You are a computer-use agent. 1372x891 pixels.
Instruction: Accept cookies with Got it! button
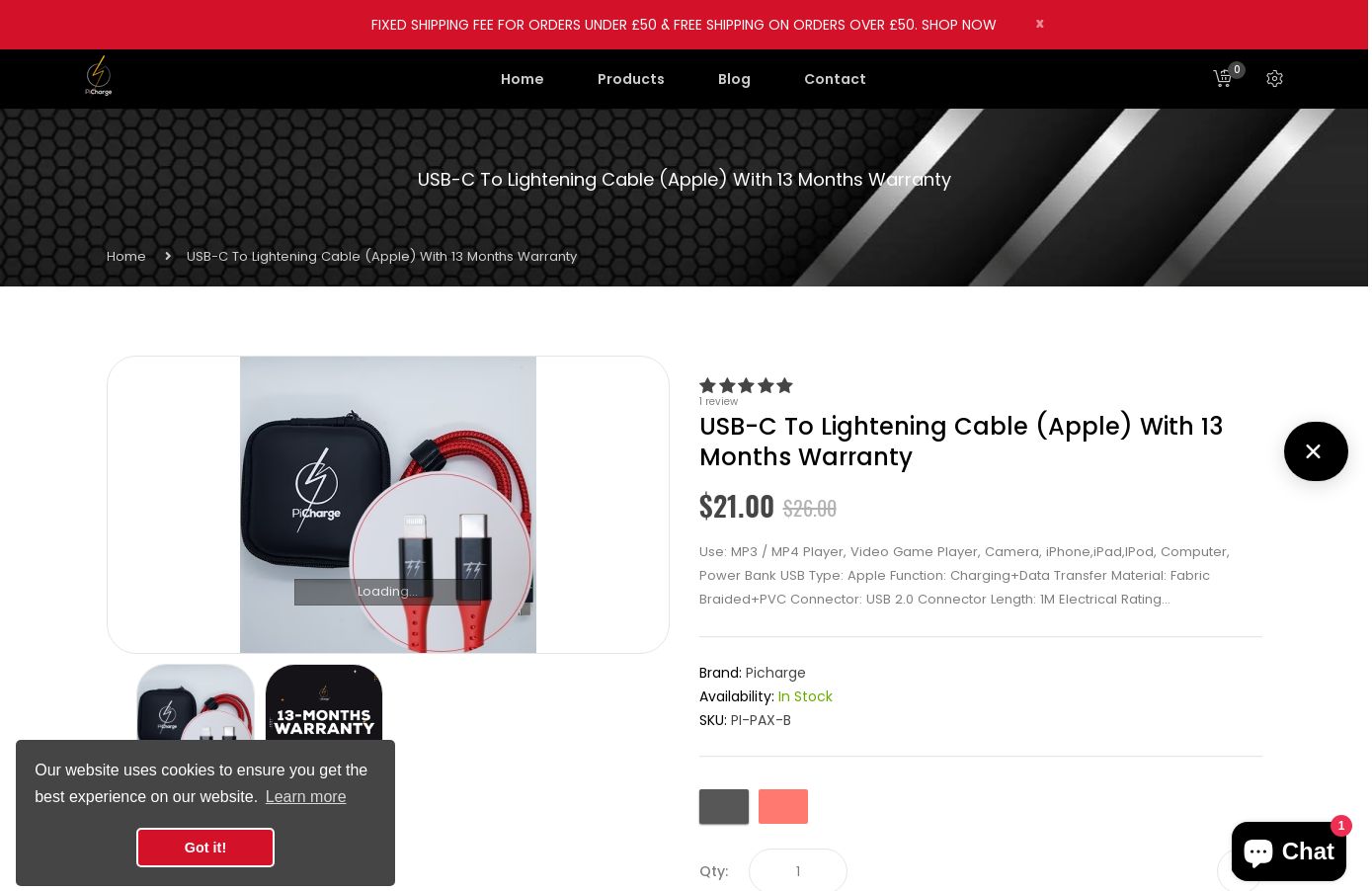tap(205, 848)
